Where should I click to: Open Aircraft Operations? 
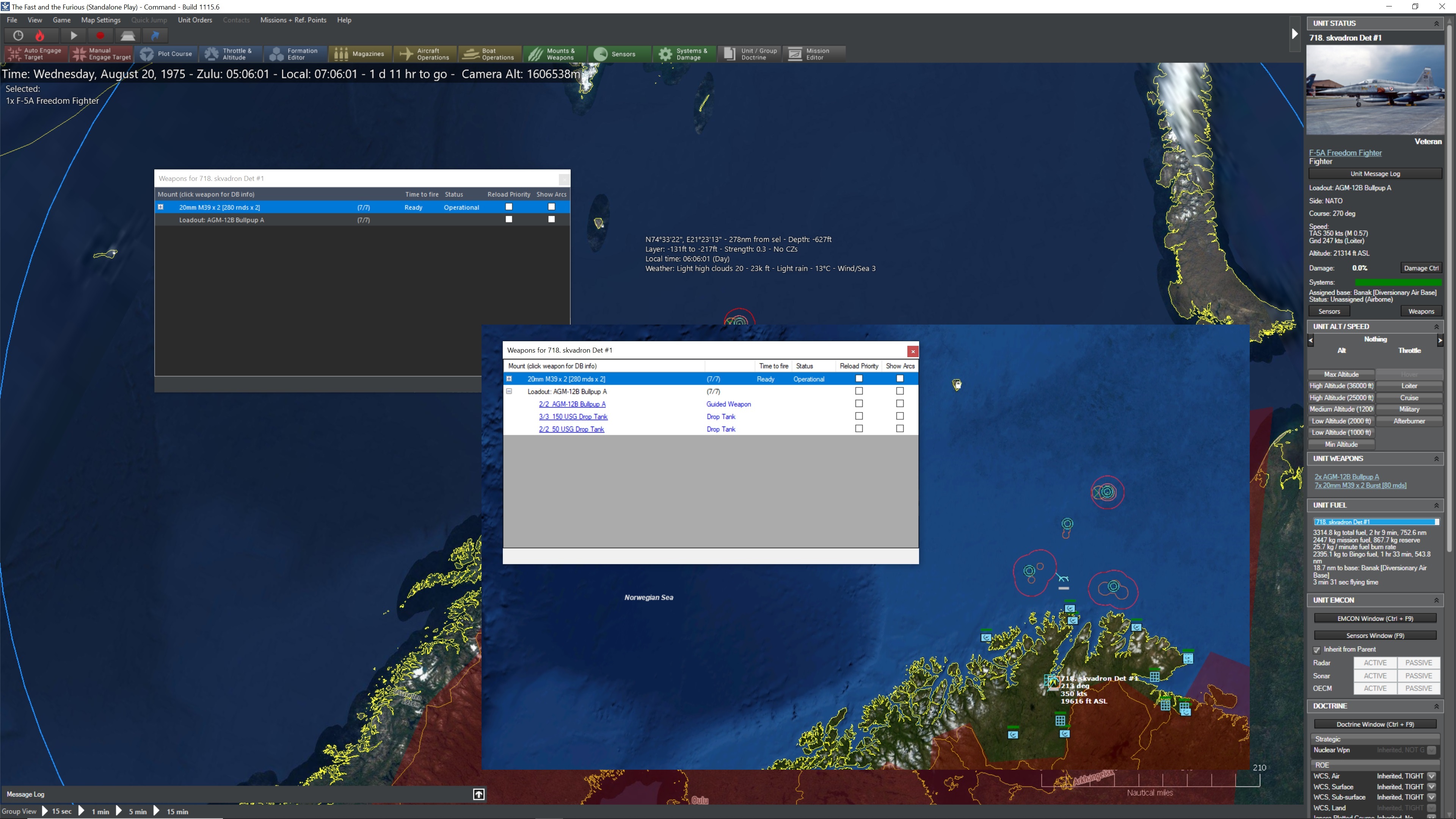coord(425,54)
